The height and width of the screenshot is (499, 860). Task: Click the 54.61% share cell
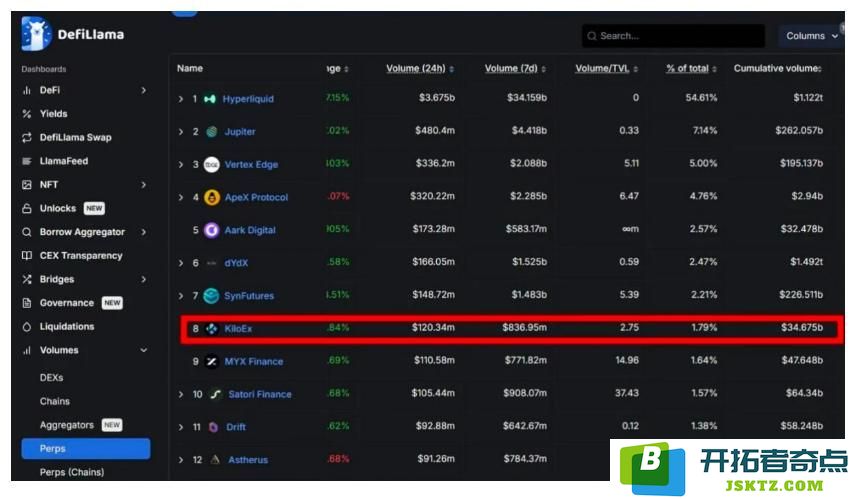pyautogui.click(x=701, y=98)
